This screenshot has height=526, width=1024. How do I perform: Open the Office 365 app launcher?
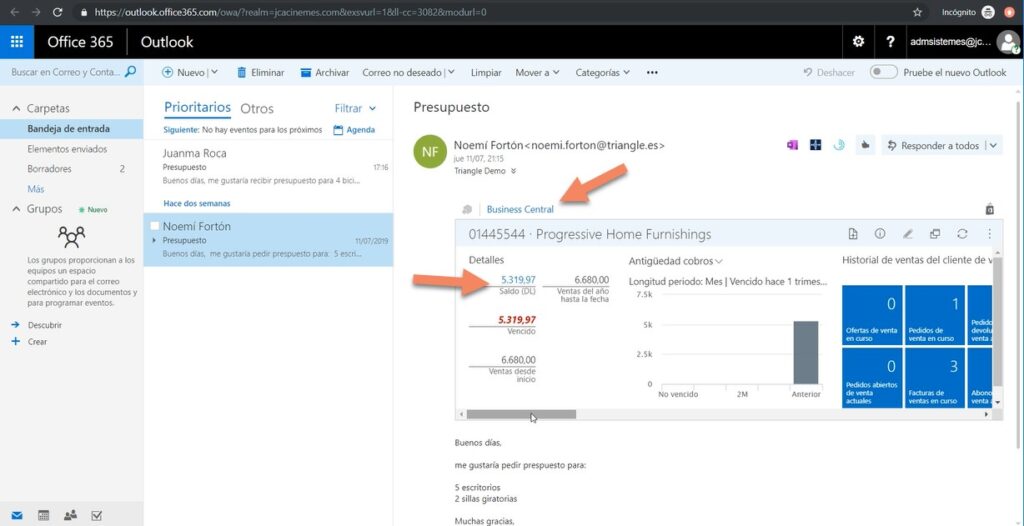click(x=17, y=42)
